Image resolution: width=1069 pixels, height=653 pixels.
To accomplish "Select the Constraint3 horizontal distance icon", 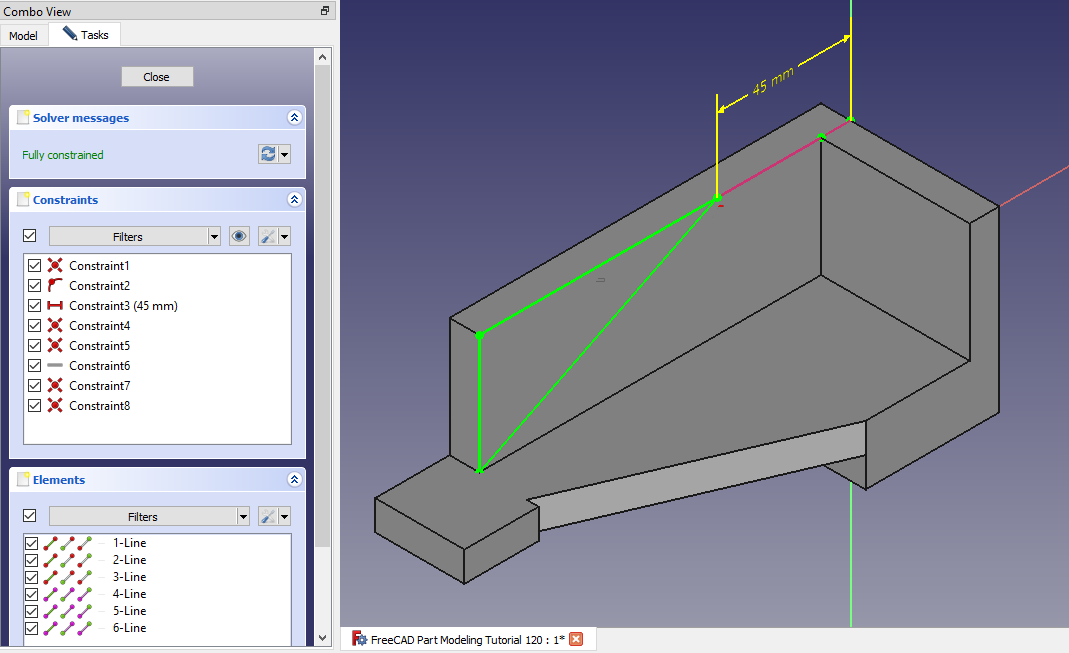I will 55,306.
